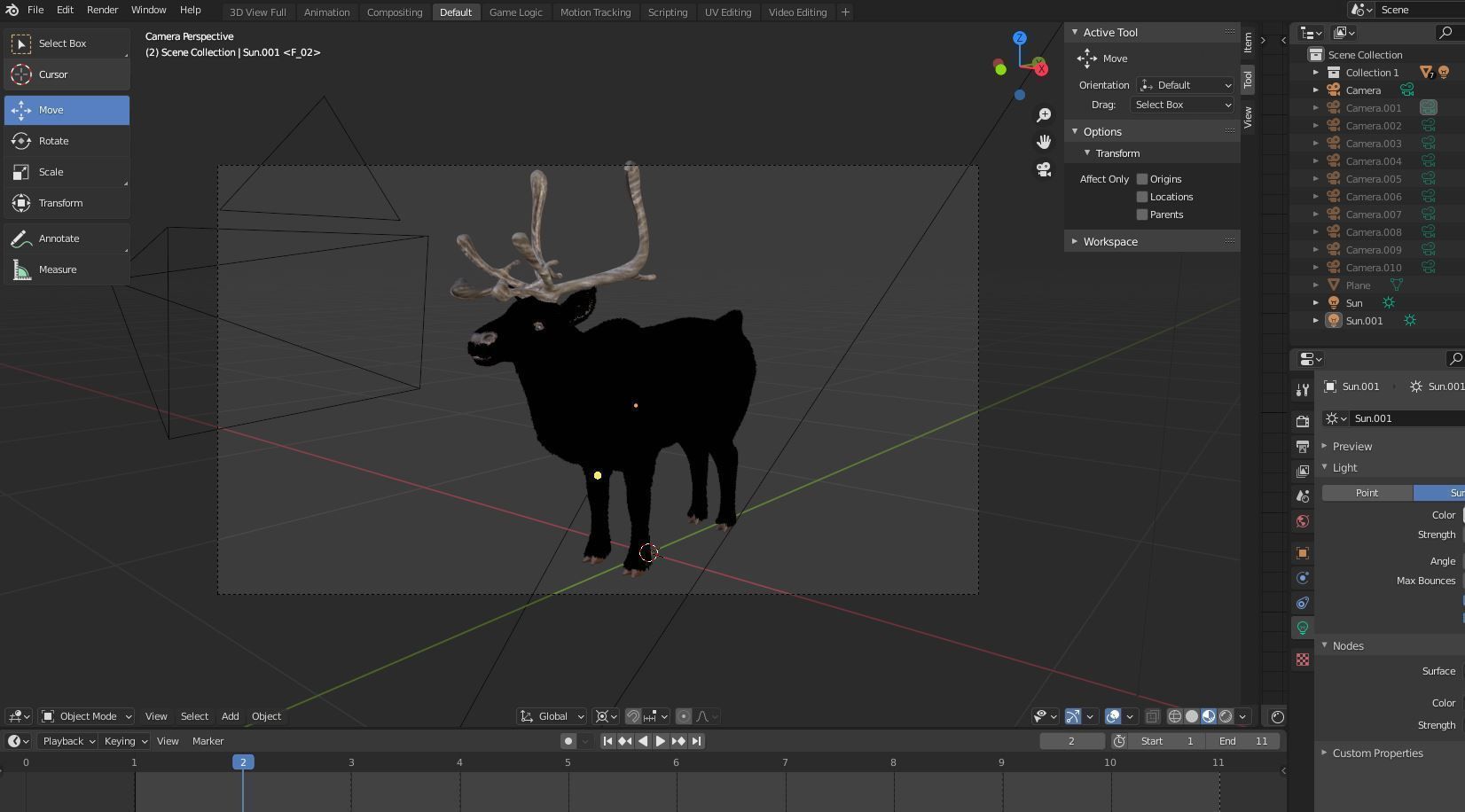Switch to the UV Editing workspace tab

click(727, 12)
